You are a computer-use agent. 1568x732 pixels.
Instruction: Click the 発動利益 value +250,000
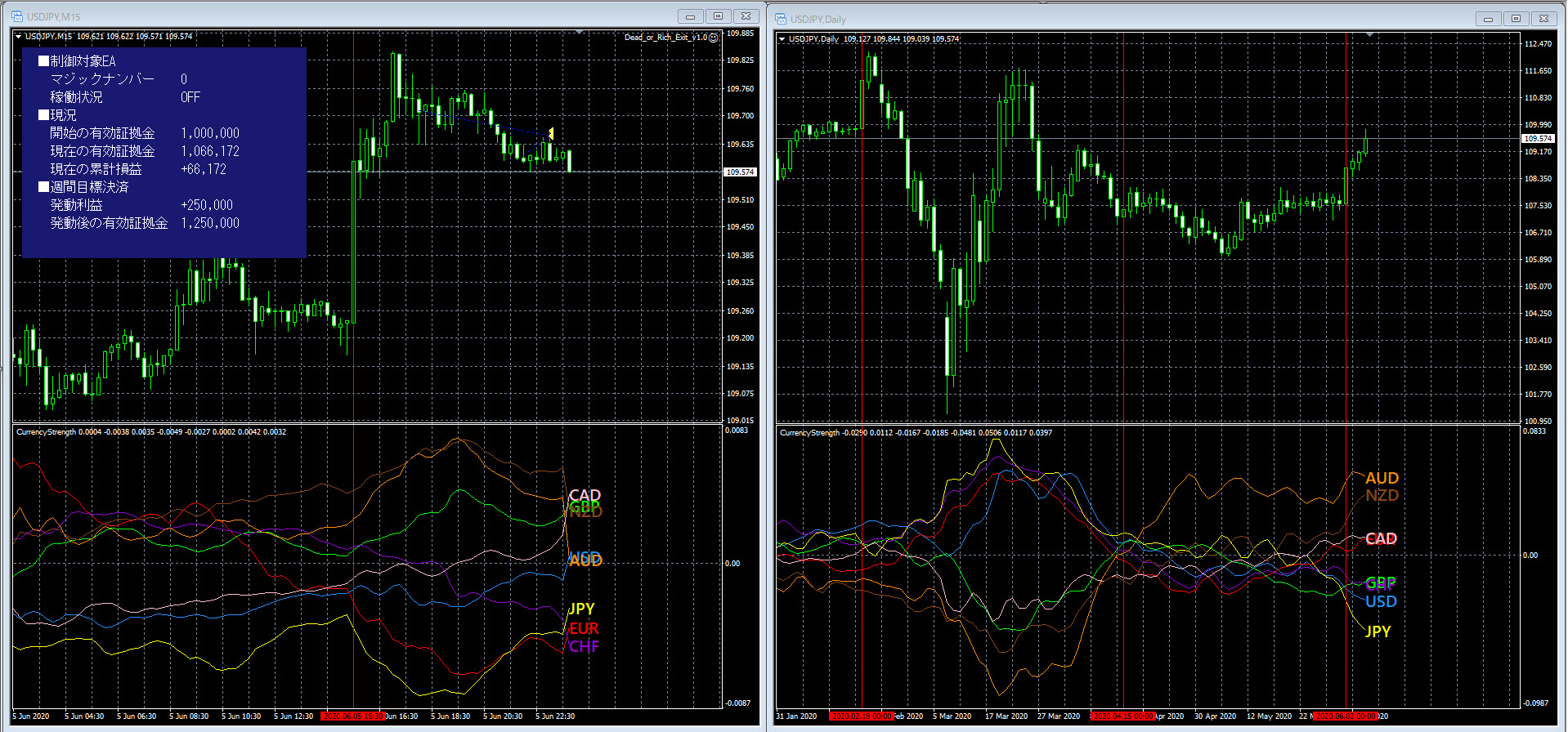pos(207,205)
